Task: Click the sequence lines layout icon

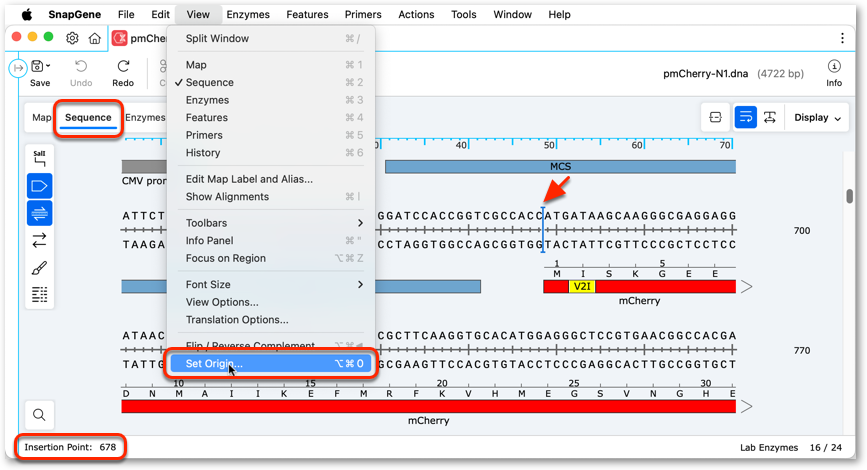Action: (39, 295)
